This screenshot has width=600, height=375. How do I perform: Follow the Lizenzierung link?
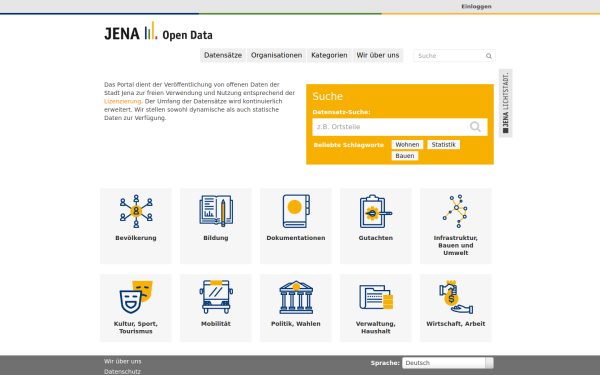click(x=122, y=101)
